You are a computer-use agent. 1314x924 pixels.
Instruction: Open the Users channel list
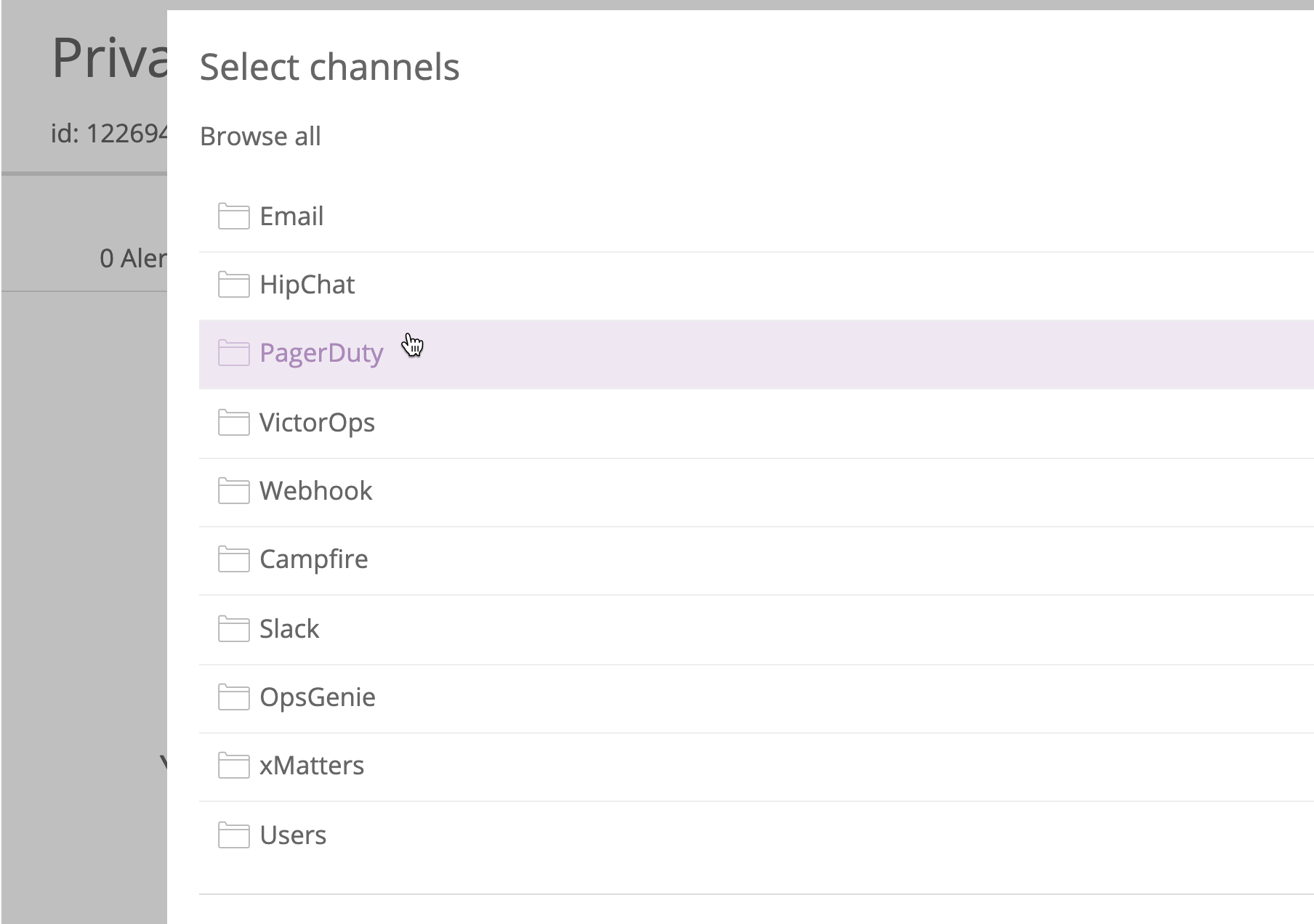click(x=756, y=836)
